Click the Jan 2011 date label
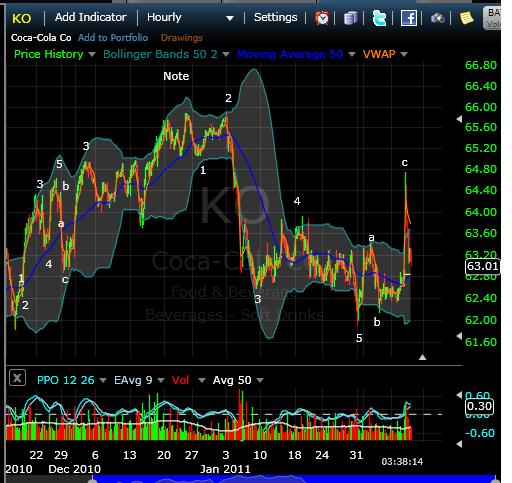This screenshot has width=512, height=483. pyautogui.click(x=225, y=469)
